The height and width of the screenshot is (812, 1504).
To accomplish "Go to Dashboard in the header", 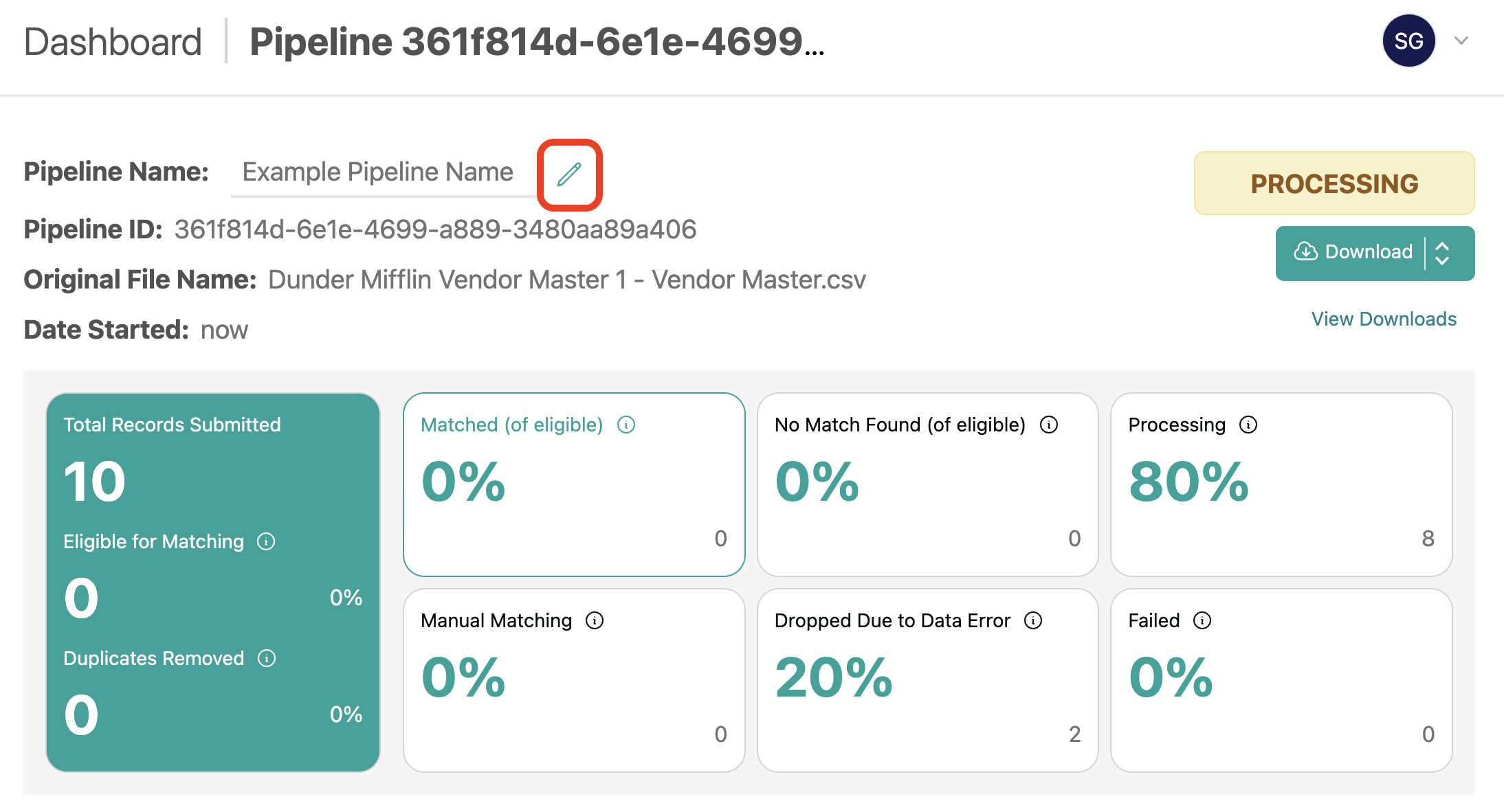I will (x=113, y=43).
